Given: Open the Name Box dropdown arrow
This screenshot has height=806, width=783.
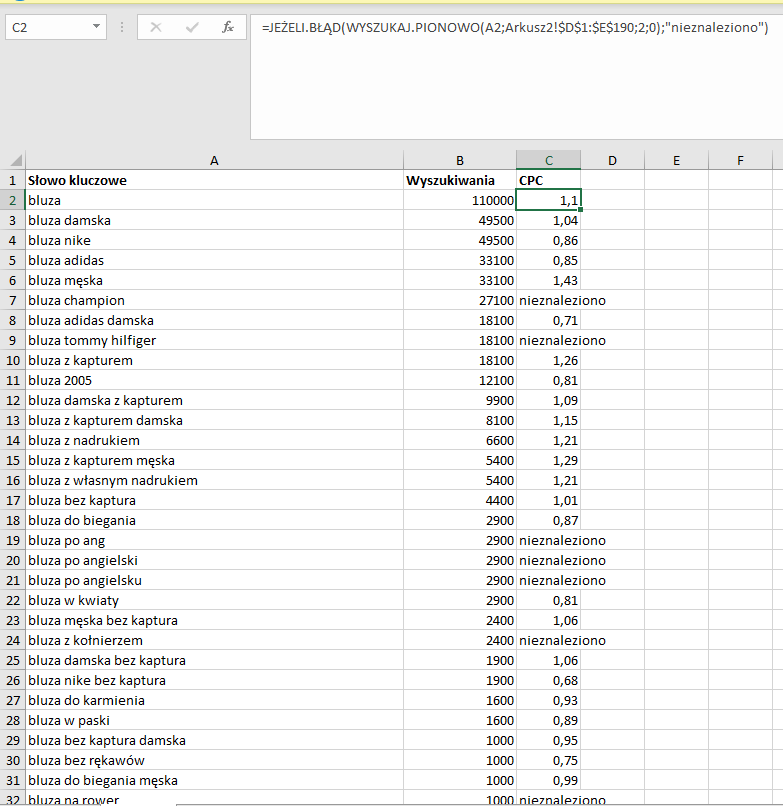Looking at the screenshot, I should coord(96,27).
